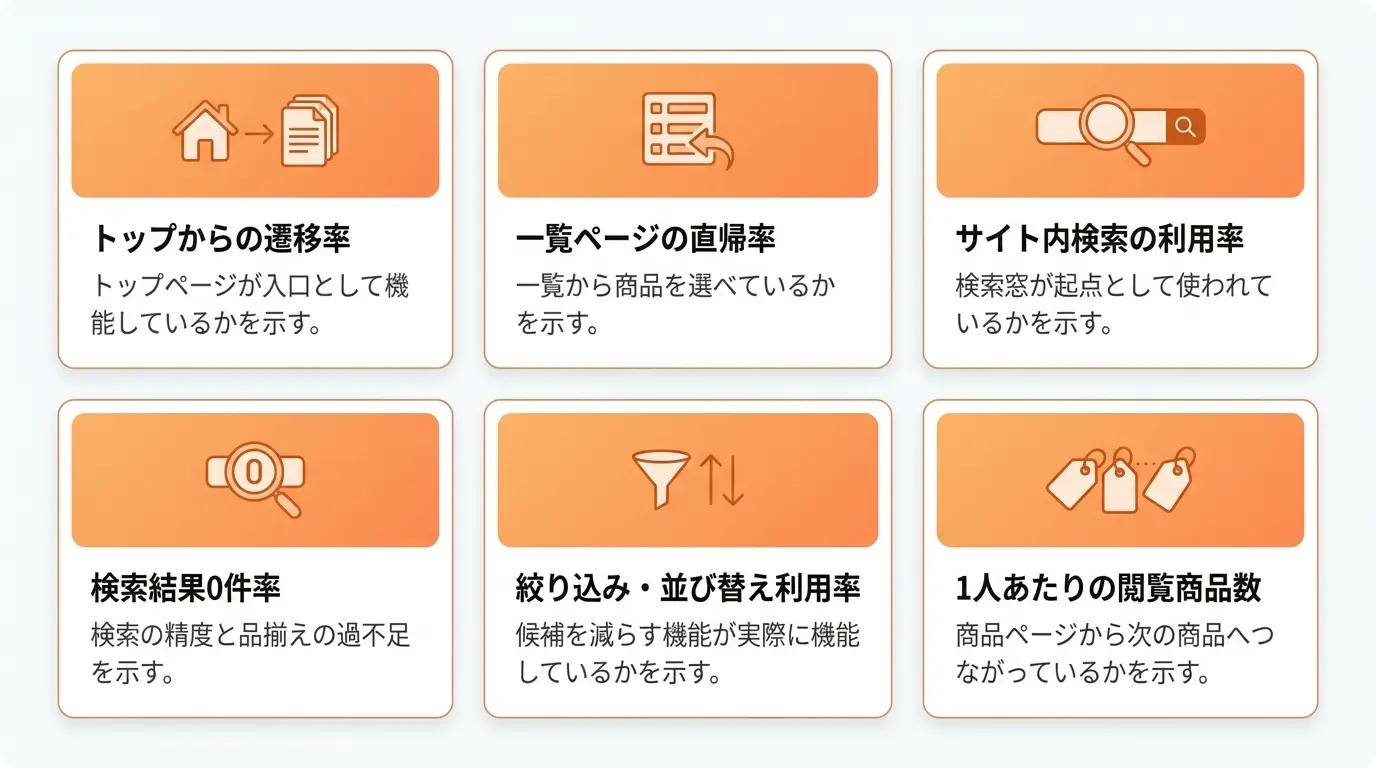Click the 一覧ページの直帰率 heading

pyautogui.click(x=646, y=239)
